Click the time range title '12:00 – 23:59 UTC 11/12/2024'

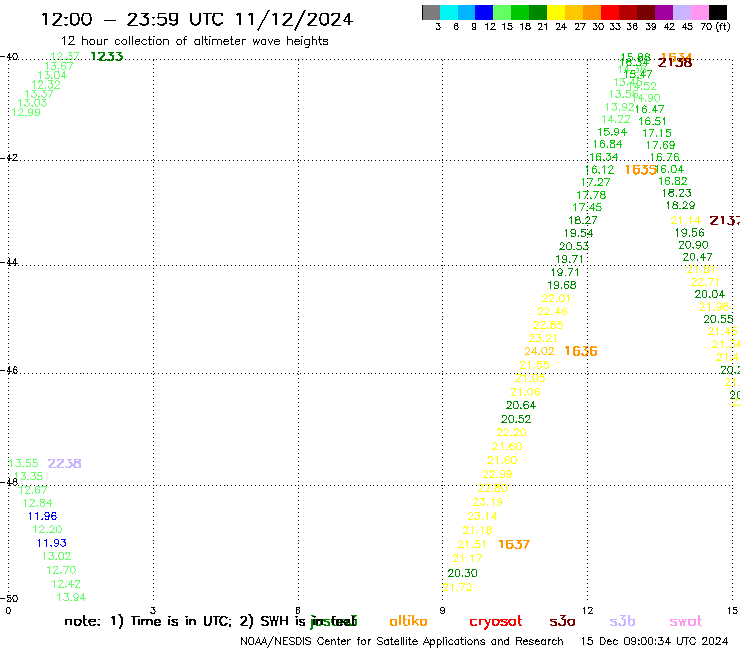click(x=197, y=19)
